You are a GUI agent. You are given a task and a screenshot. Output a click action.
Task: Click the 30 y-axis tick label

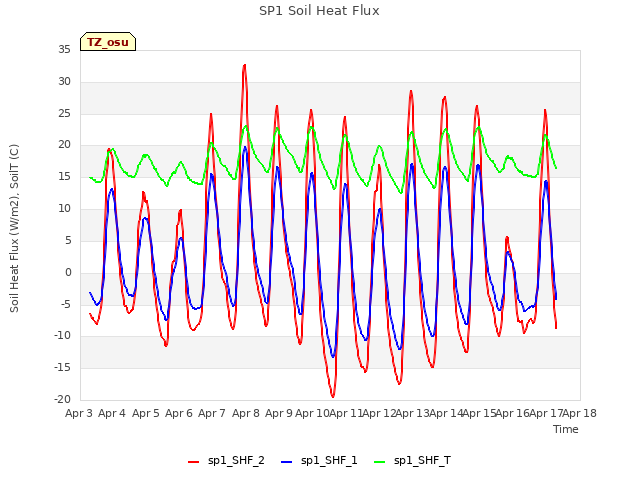click(x=64, y=82)
